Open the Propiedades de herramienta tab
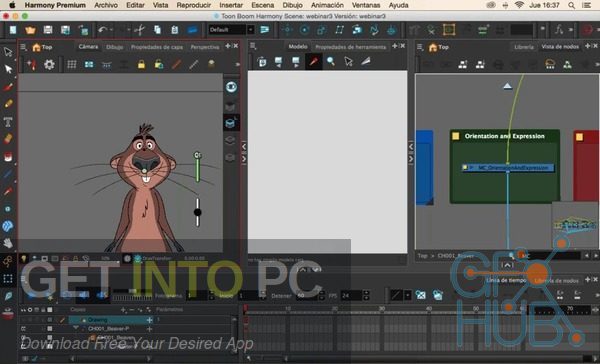The width and height of the screenshot is (600, 364). click(x=351, y=47)
